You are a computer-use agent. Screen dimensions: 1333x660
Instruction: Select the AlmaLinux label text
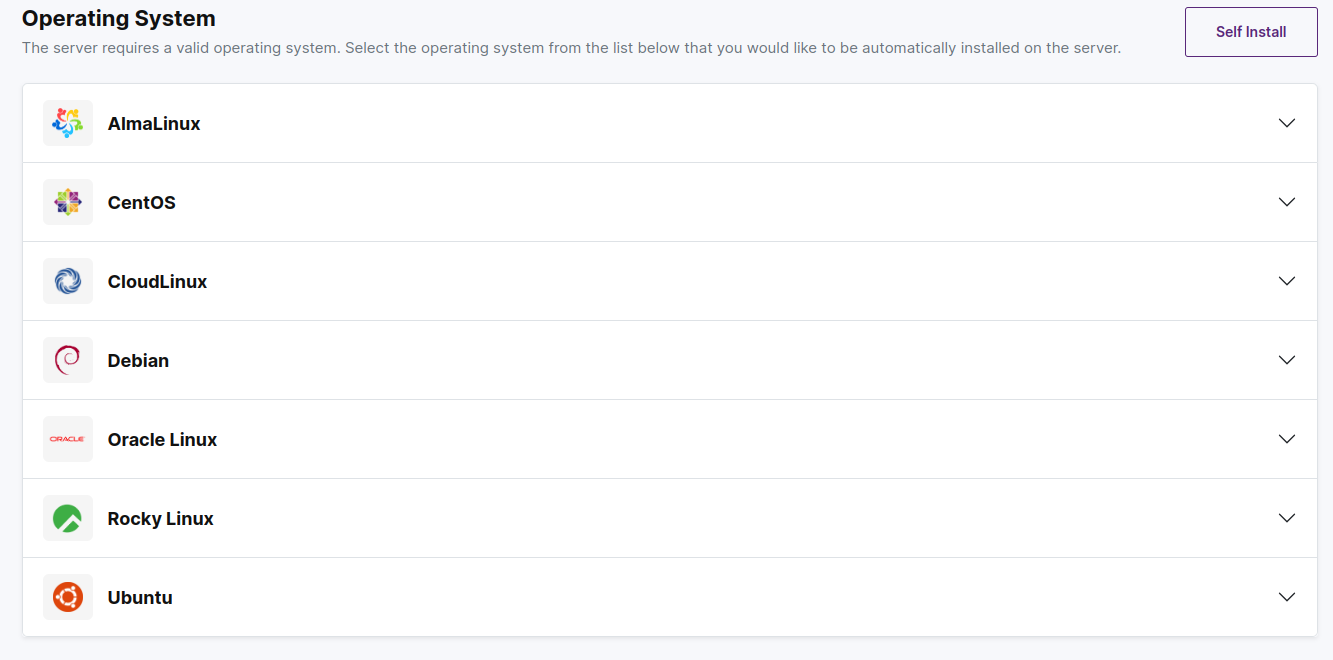tap(154, 124)
